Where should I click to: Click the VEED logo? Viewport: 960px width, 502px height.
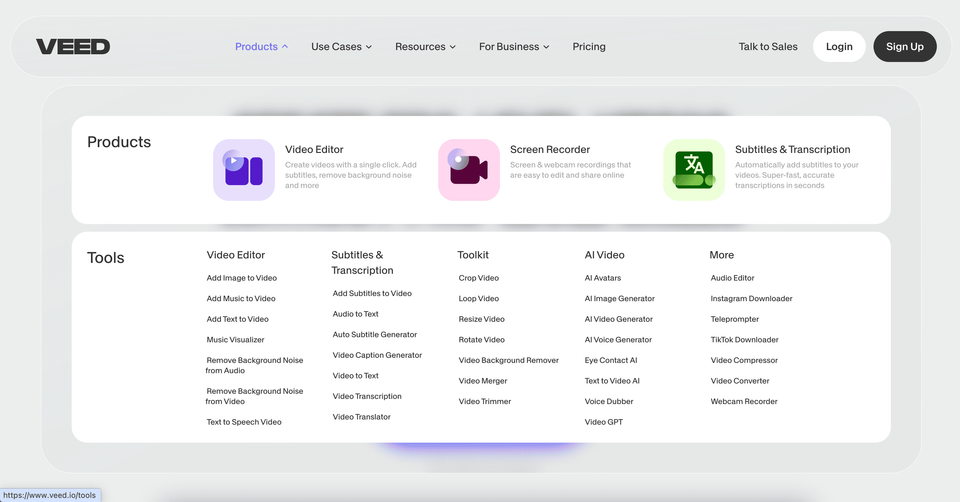[x=73, y=47]
